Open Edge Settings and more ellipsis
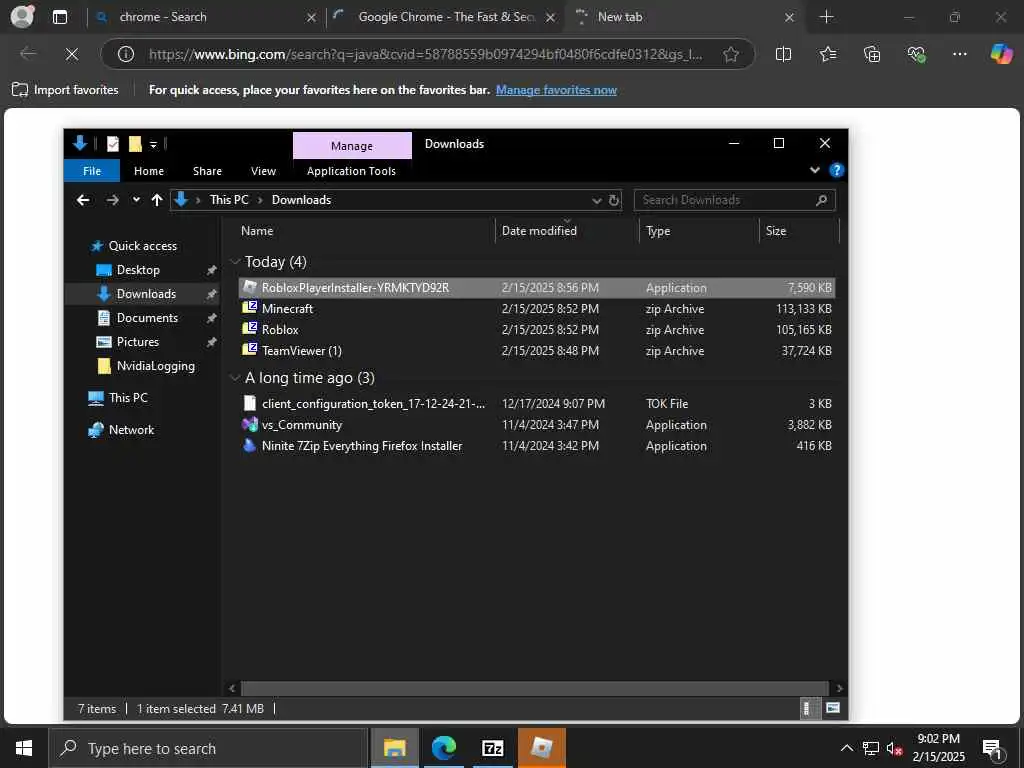Image resolution: width=1024 pixels, height=768 pixels. pyautogui.click(x=959, y=54)
